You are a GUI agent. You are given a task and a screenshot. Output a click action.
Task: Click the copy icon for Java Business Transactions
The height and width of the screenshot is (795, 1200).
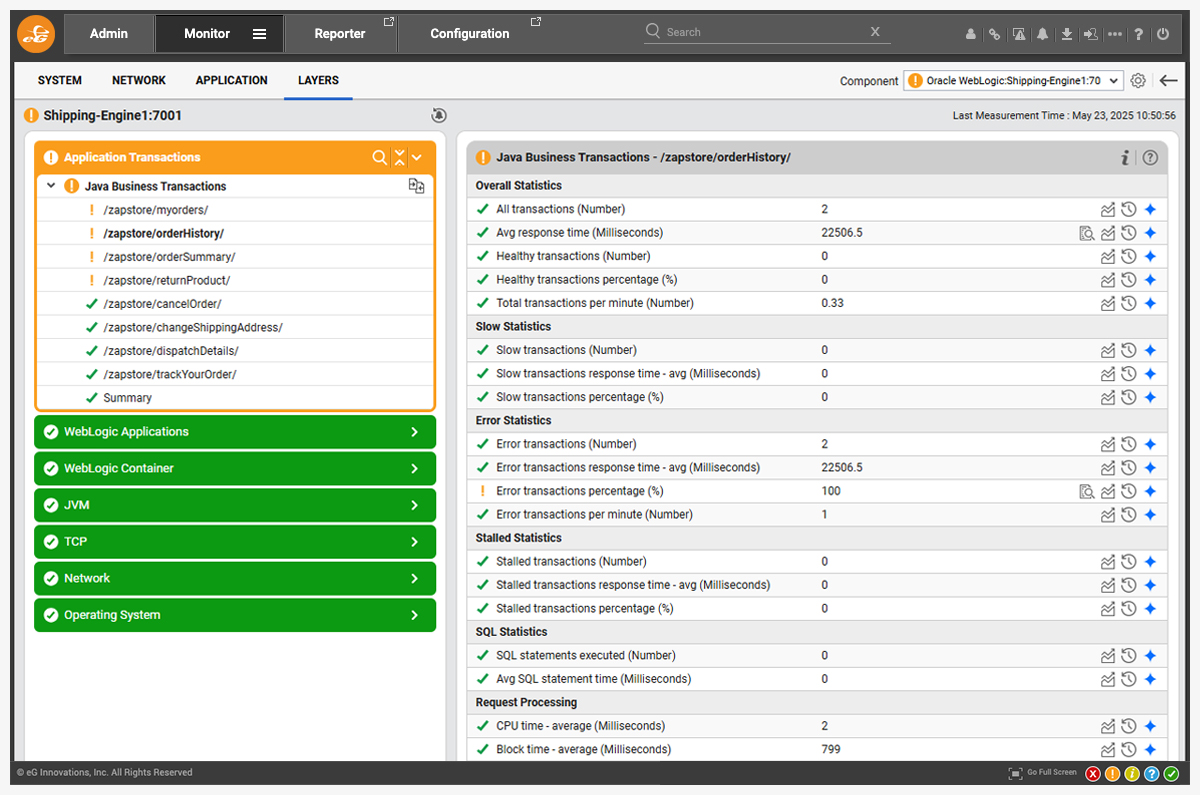416,186
